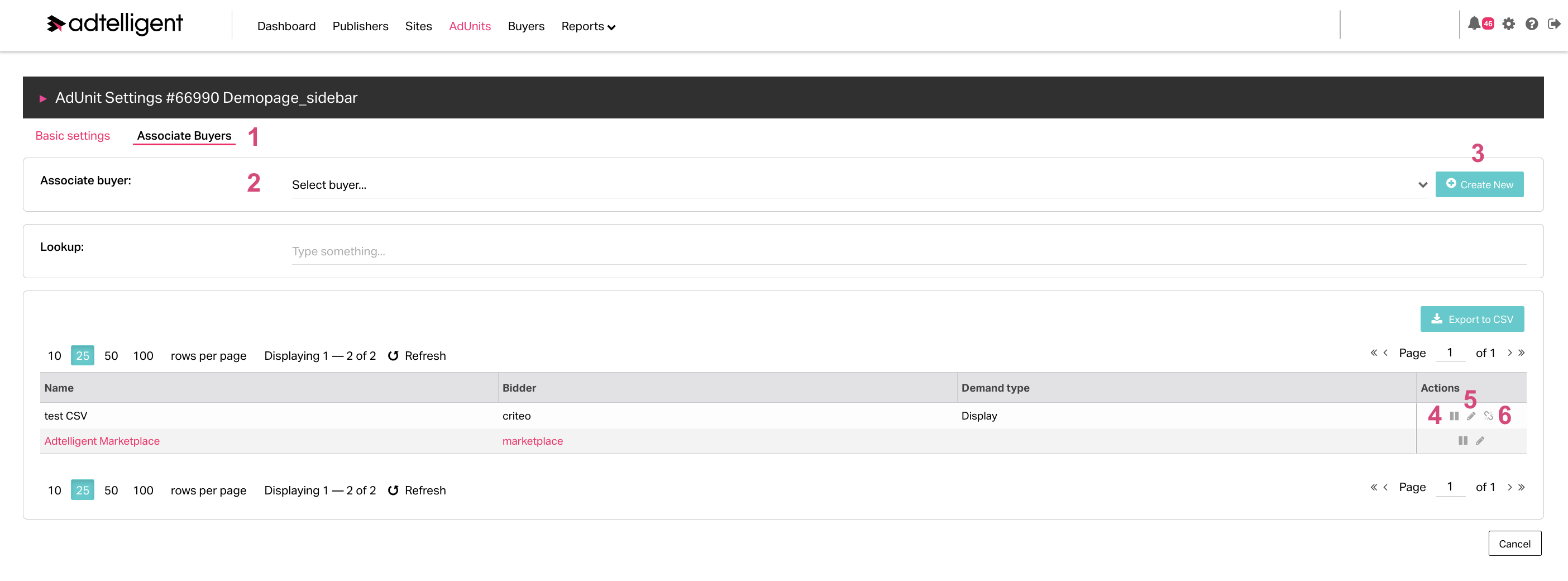
Task: Open the Adtelligent Marketplace link
Action: click(102, 441)
